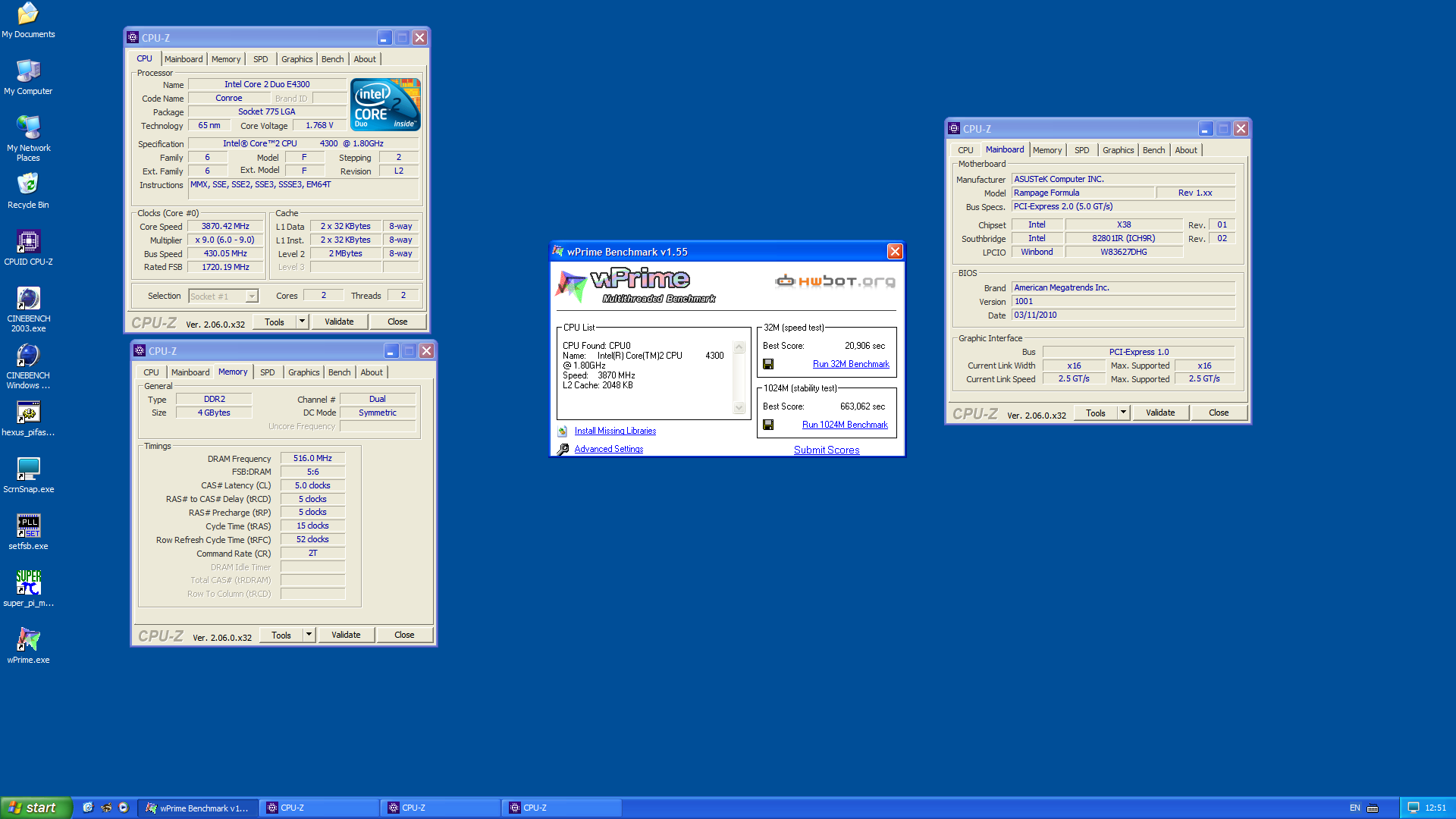Launch super_pi_mod desktop icon
1456x819 pixels.
[28, 589]
